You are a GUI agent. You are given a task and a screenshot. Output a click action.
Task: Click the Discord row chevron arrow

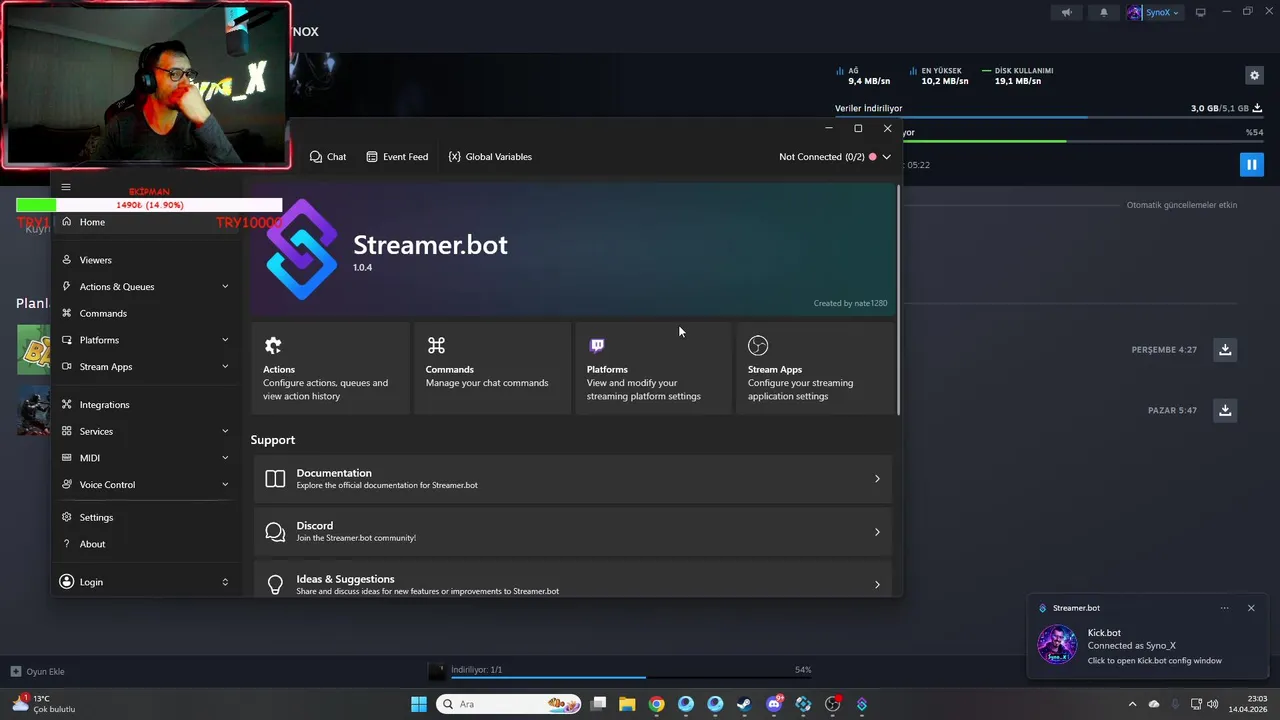point(877,532)
